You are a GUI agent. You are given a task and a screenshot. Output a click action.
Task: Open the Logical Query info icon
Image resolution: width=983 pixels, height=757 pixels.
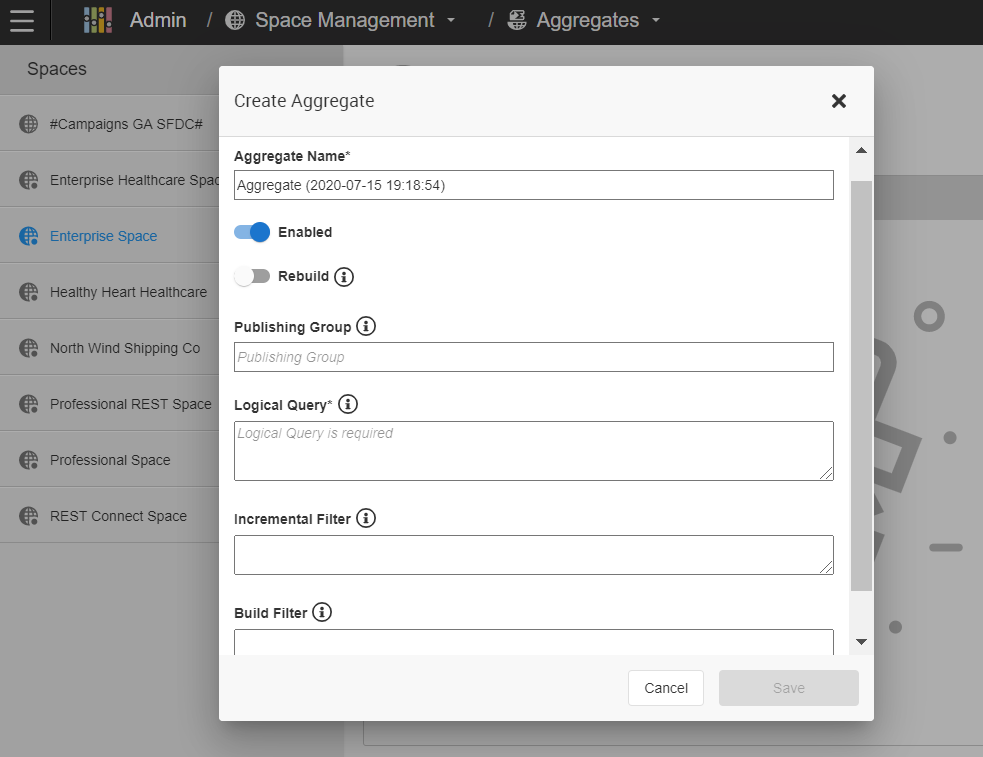pos(348,404)
